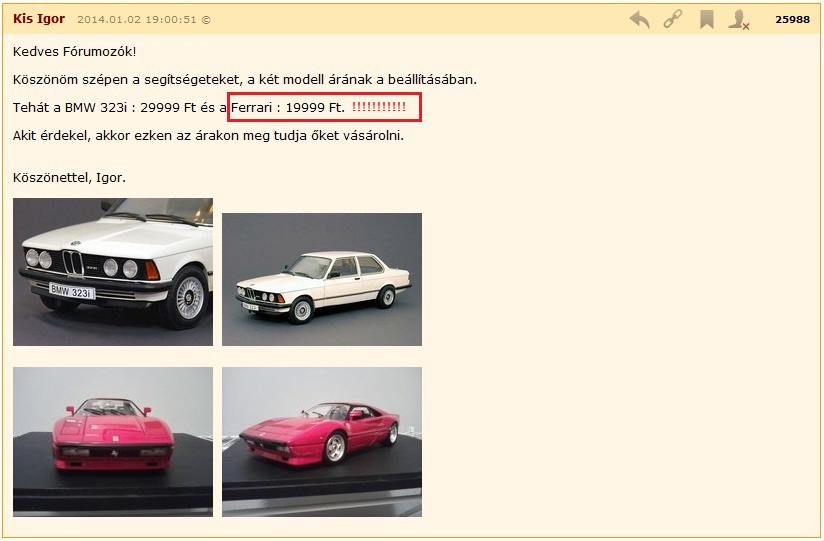Click post number 25988

(791, 20)
